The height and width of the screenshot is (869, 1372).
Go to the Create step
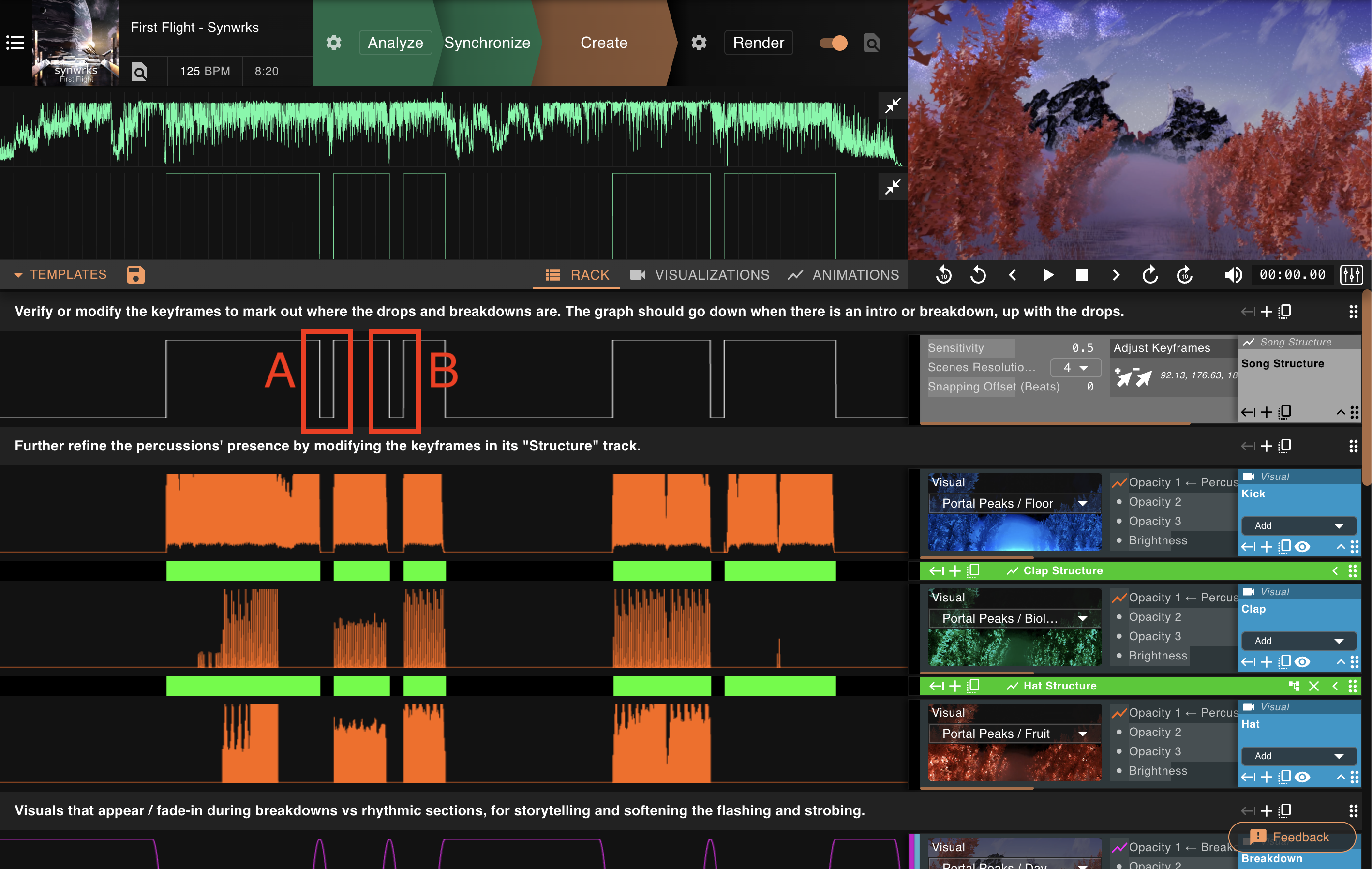click(x=604, y=43)
